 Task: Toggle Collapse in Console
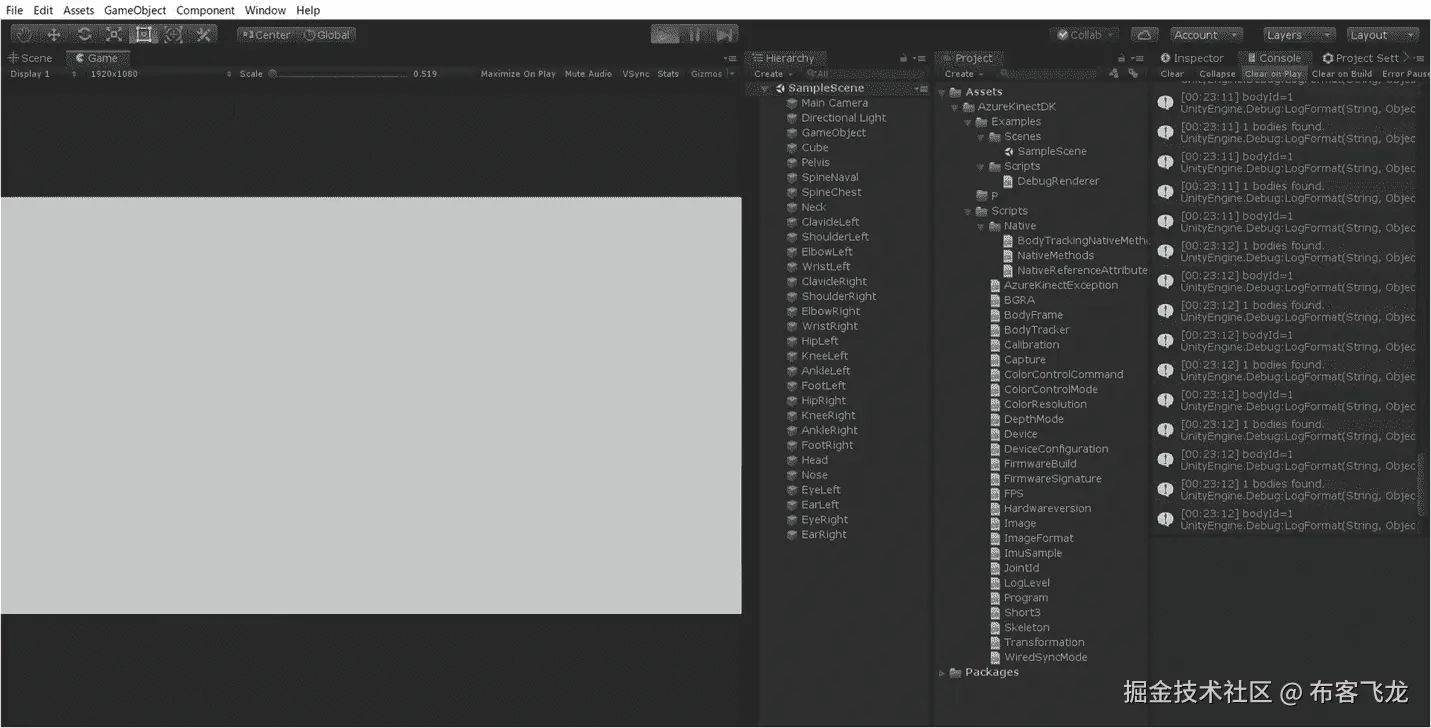click(x=1217, y=74)
